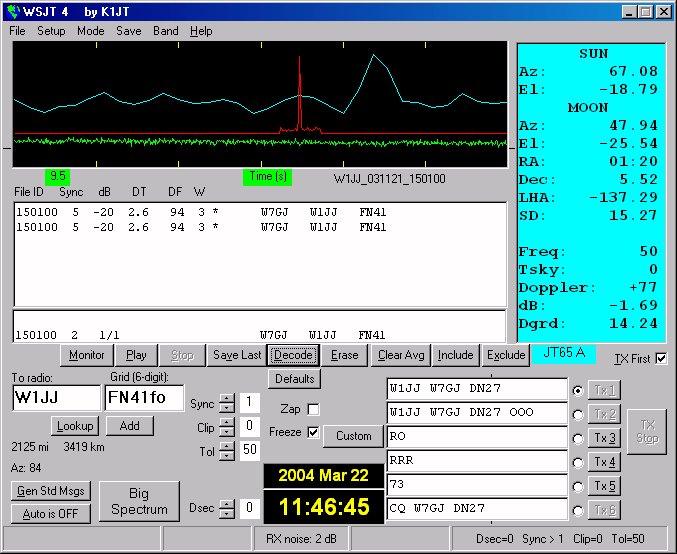677x554 pixels.
Task: Toggle the TX First checkbox
Action: click(660, 359)
